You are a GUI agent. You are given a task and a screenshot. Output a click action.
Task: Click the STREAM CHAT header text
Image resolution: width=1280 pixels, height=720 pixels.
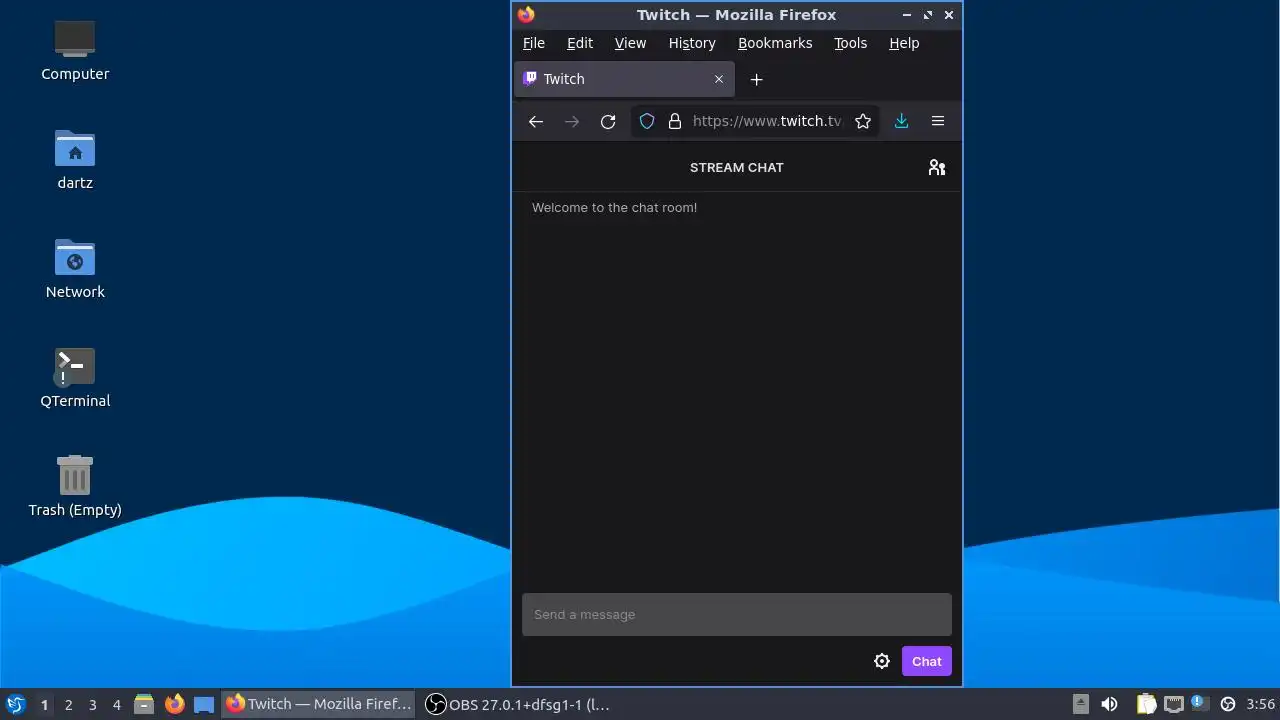(737, 167)
